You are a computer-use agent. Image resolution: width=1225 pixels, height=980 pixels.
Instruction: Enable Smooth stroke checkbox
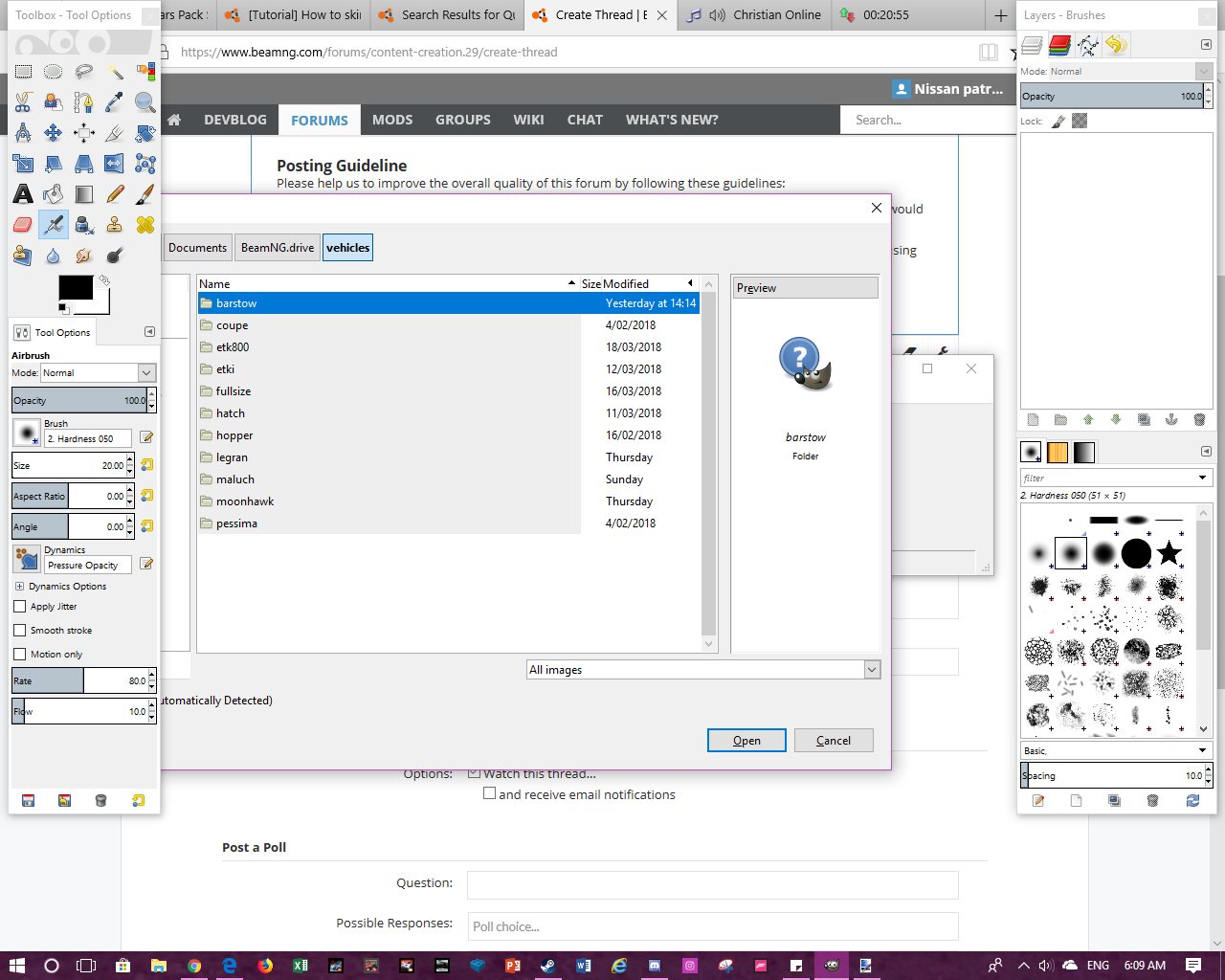pyautogui.click(x=20, y=631)
